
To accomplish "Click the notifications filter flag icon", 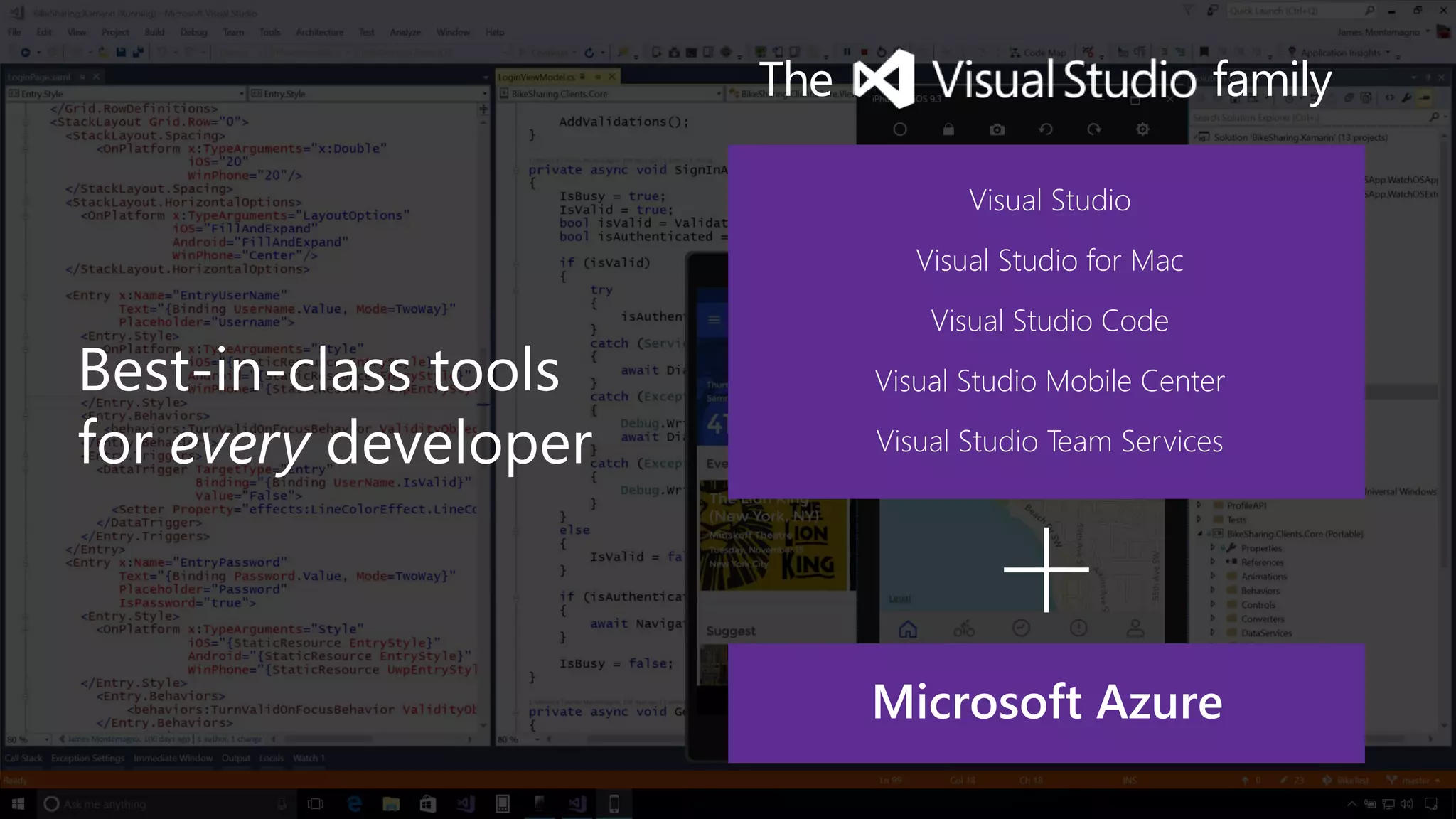I will pos(1188,11).
